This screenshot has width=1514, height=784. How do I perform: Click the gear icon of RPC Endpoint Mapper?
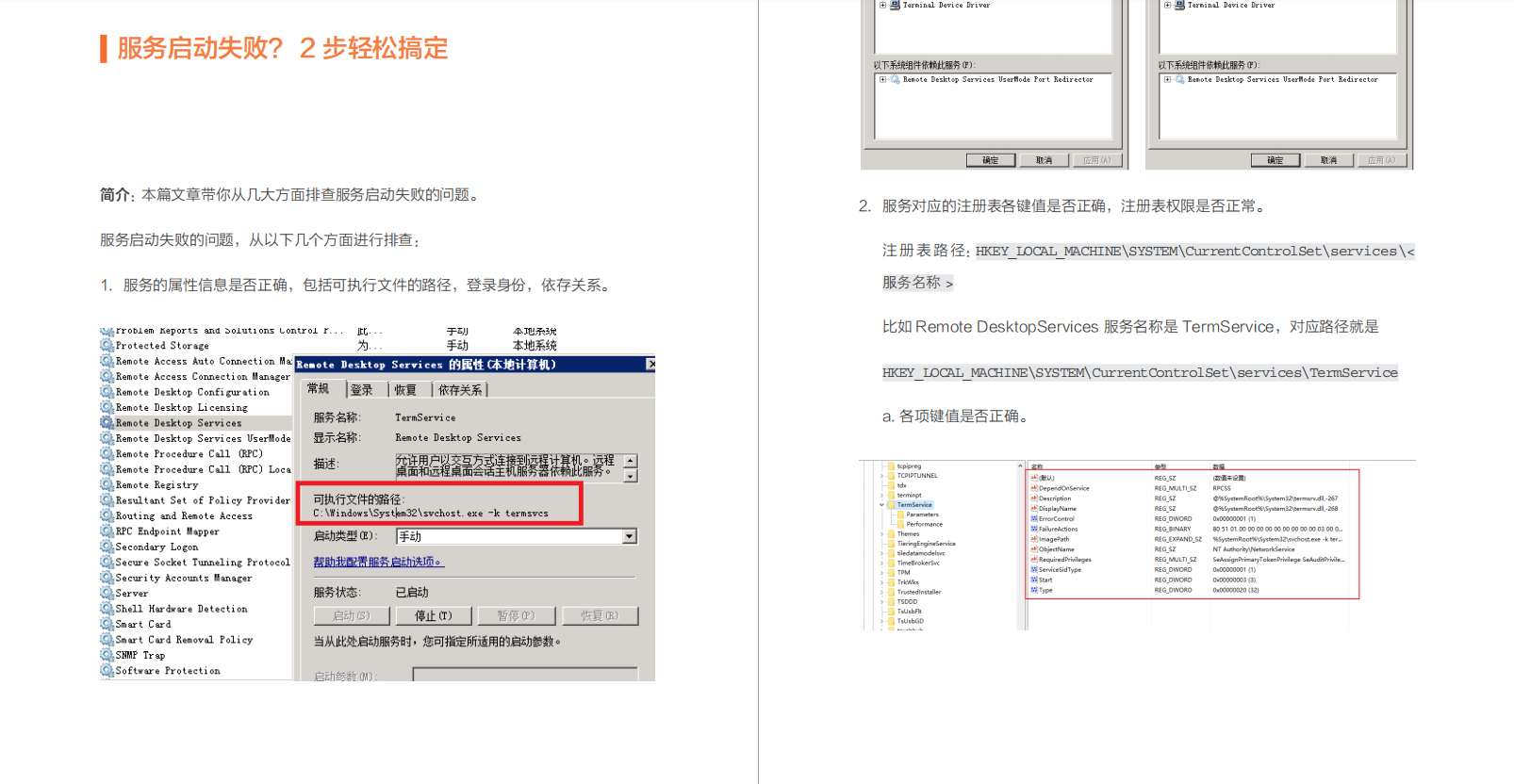(107, 531)
